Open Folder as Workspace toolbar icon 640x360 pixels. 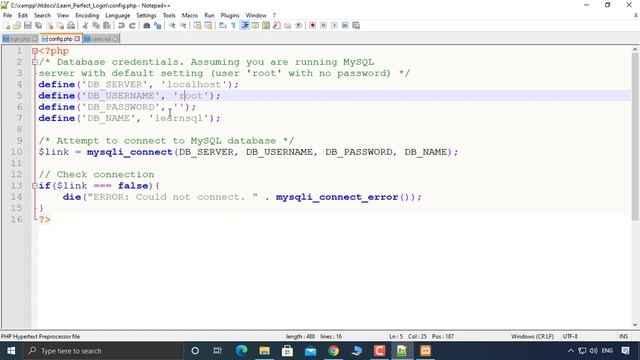288,25
